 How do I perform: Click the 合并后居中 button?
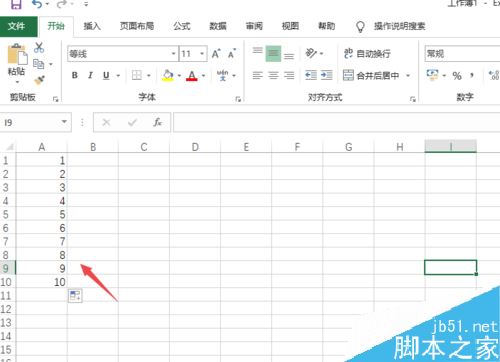371,76
